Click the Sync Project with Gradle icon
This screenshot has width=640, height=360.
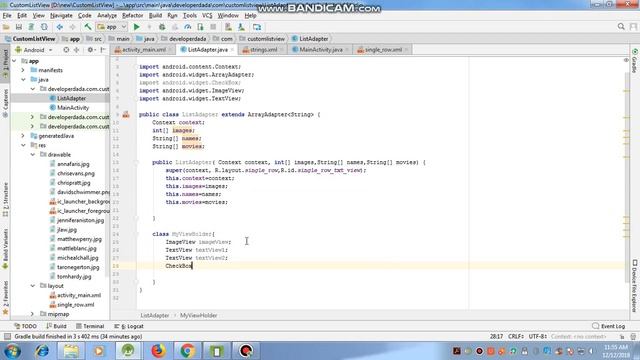31,27
